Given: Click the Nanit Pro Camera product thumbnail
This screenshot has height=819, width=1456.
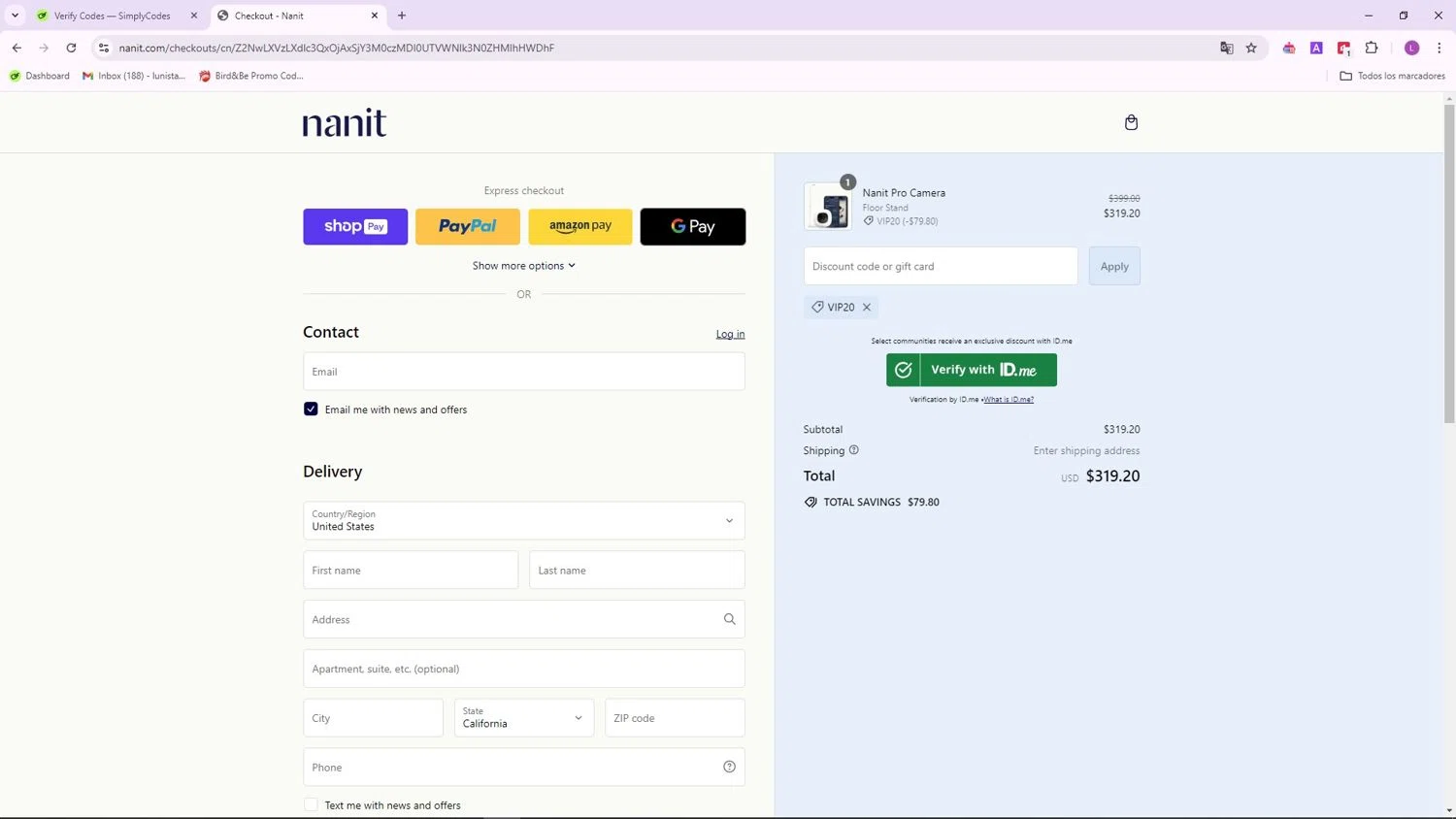Looking at the screenshot, I should (828, 206).
